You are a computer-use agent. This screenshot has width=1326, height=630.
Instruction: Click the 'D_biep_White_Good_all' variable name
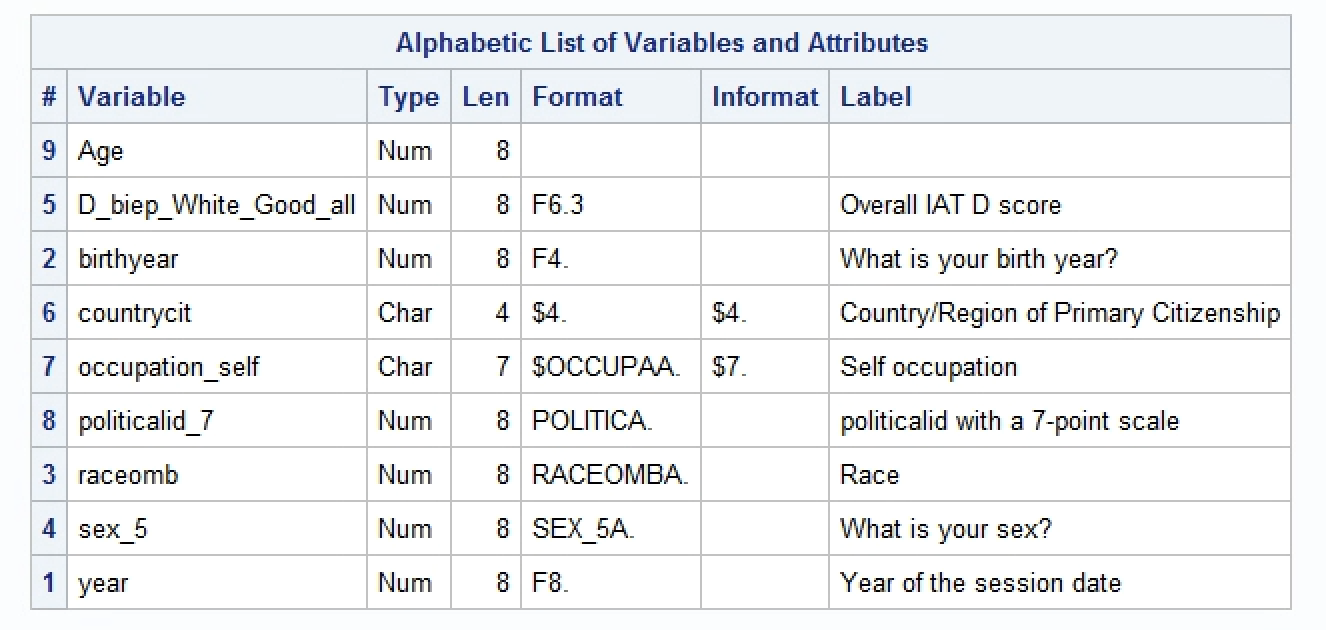[216, 205]
